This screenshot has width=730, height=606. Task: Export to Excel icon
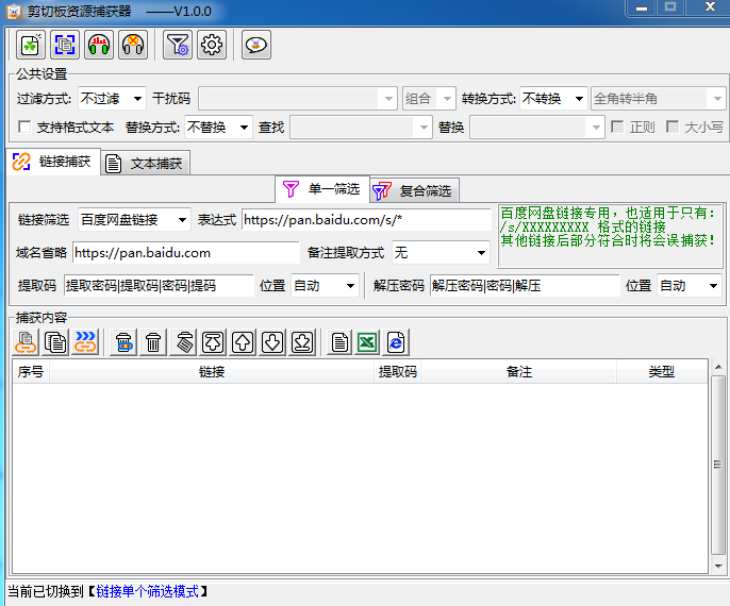(x=368, y=343)
